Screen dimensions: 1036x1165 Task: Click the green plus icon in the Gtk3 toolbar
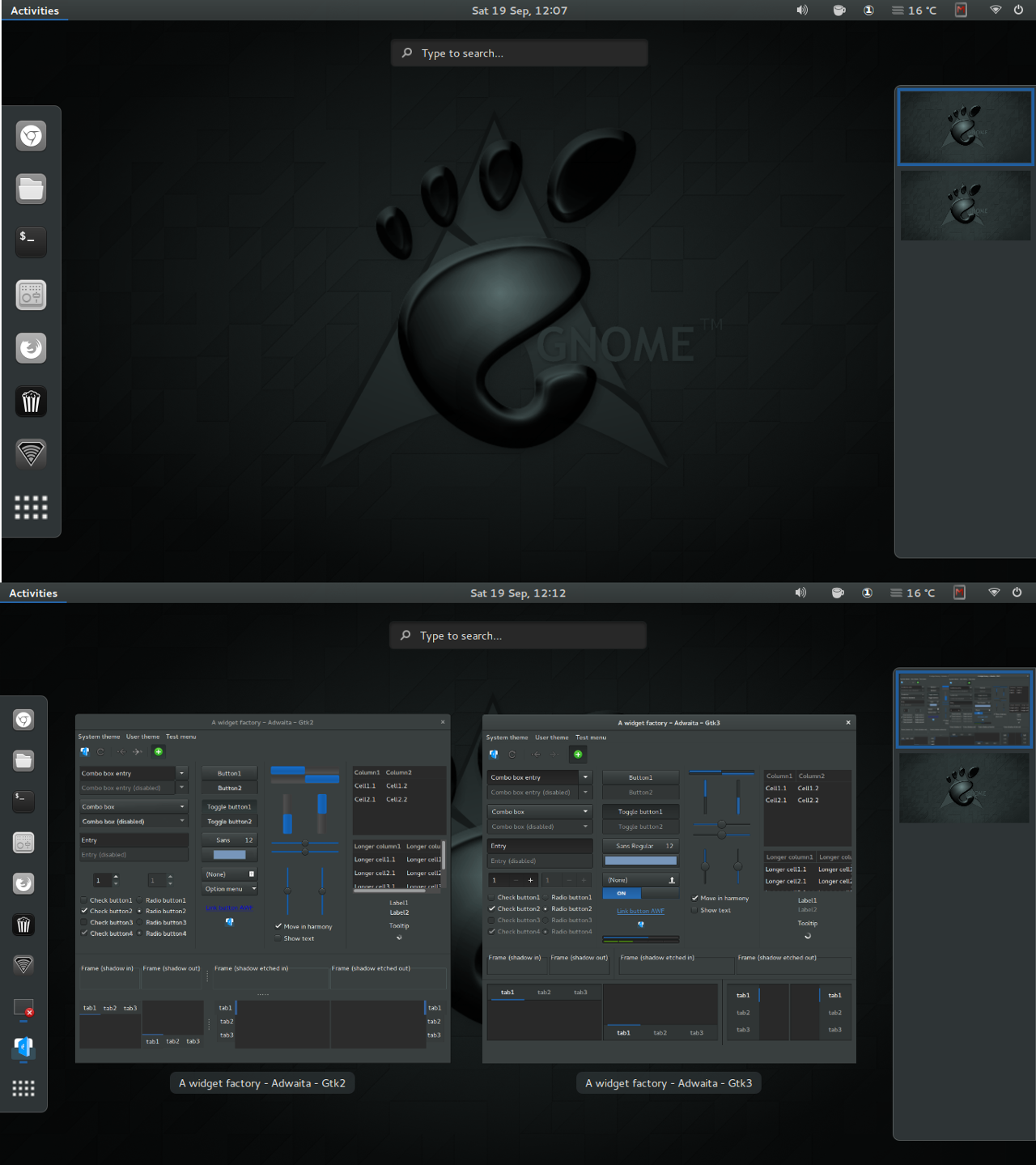pyautogui.click(x=578, y=754)
